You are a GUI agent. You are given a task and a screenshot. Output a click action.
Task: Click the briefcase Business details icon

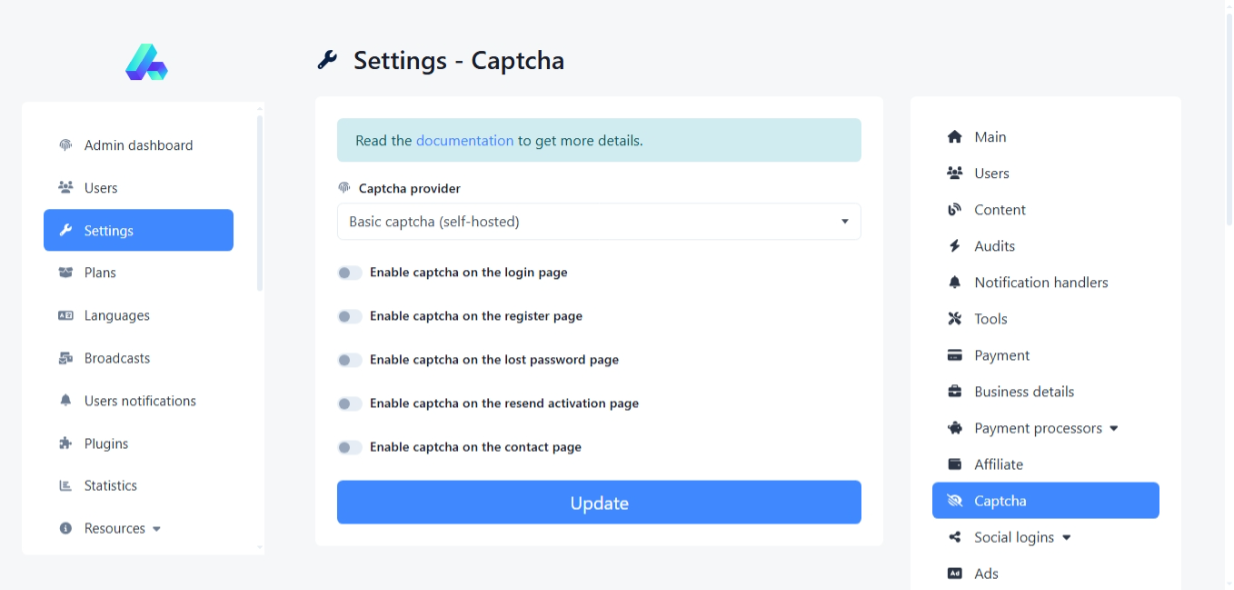click(x=954, y=392)
